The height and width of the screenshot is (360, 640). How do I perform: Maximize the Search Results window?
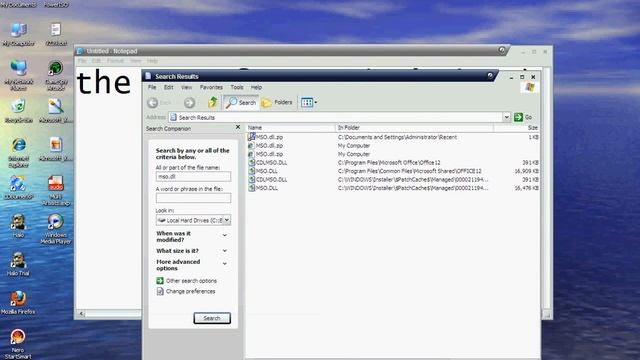(522, 77)
